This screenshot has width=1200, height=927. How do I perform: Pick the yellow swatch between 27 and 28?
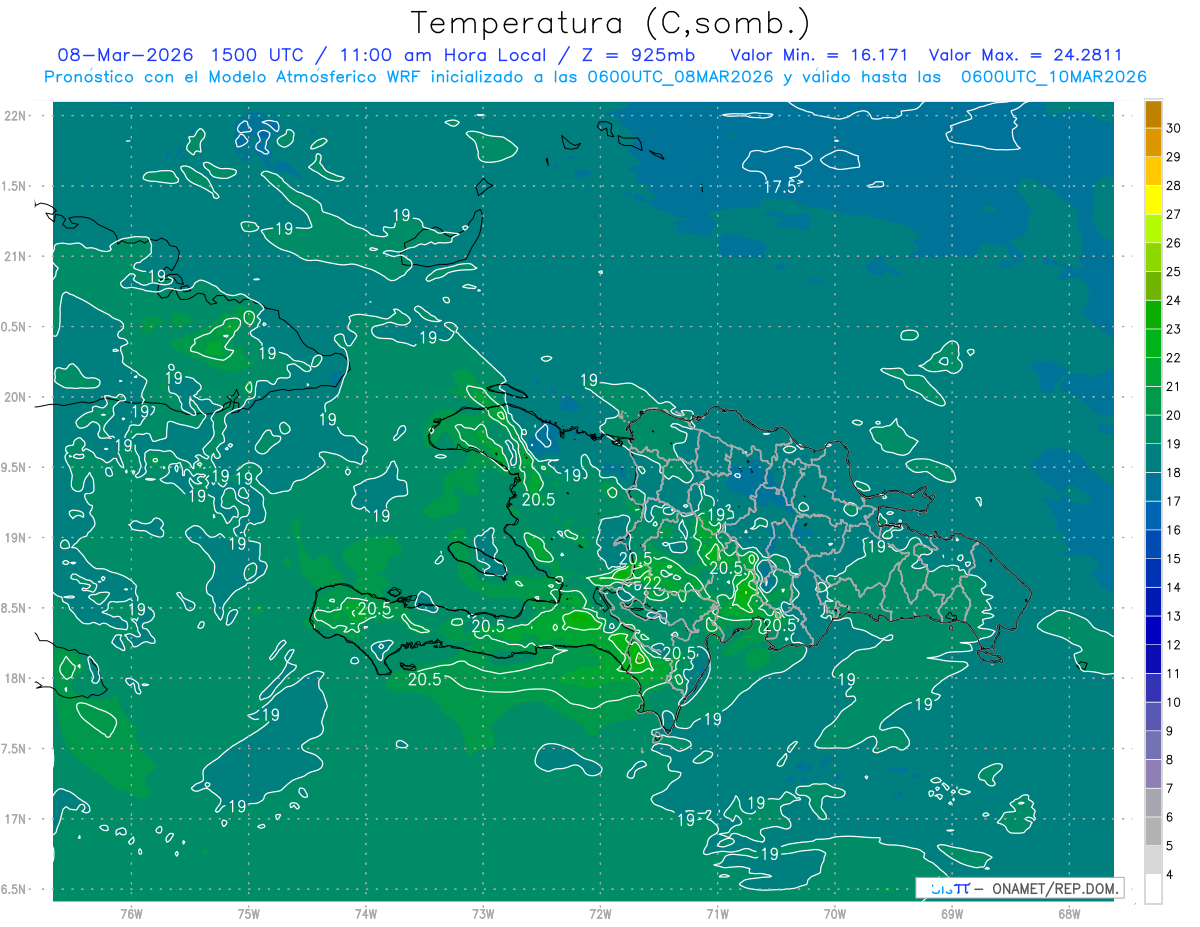click(1153, 200)
